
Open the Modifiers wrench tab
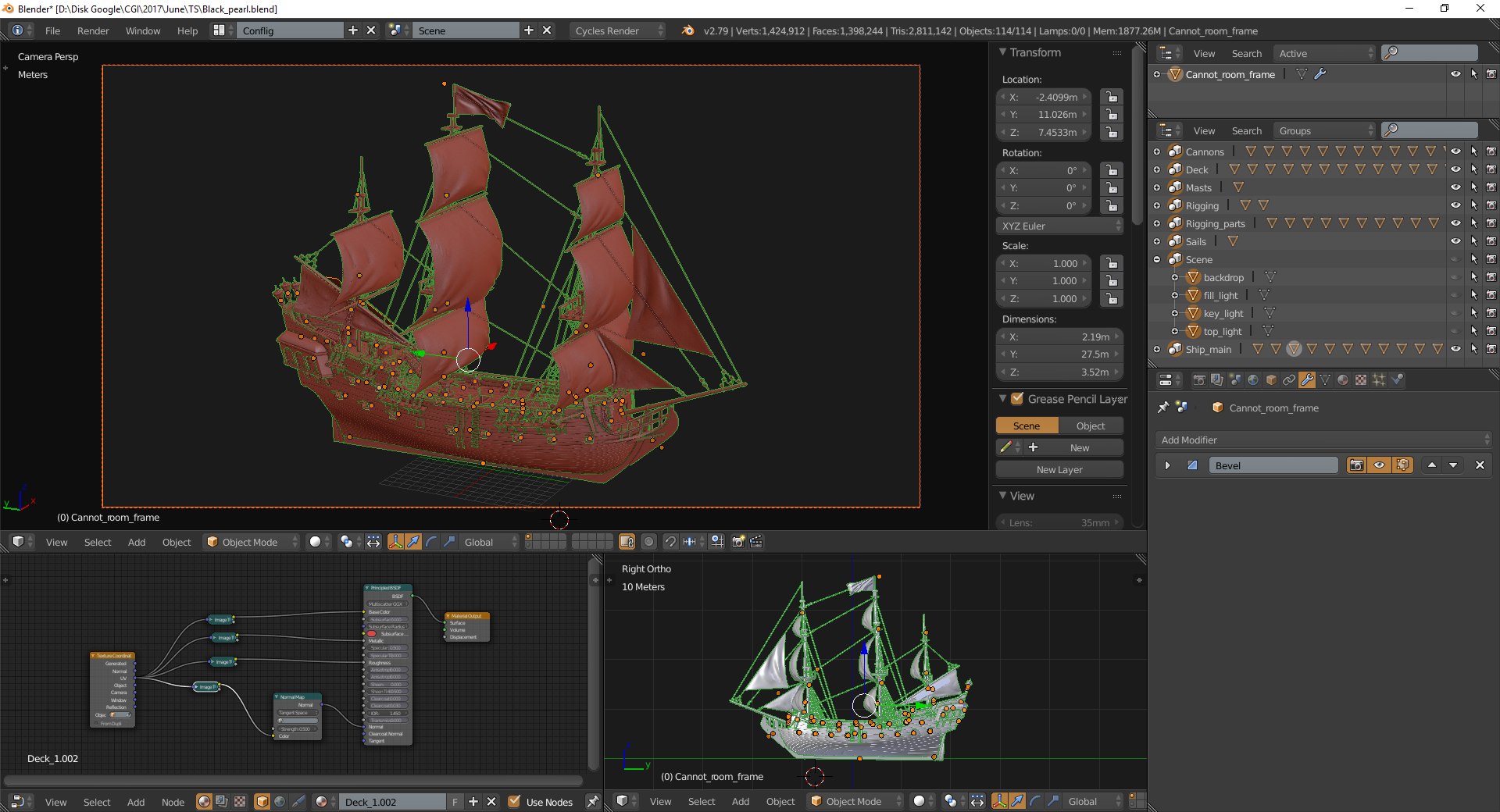pyautogui.click(x=1307, y=380)
